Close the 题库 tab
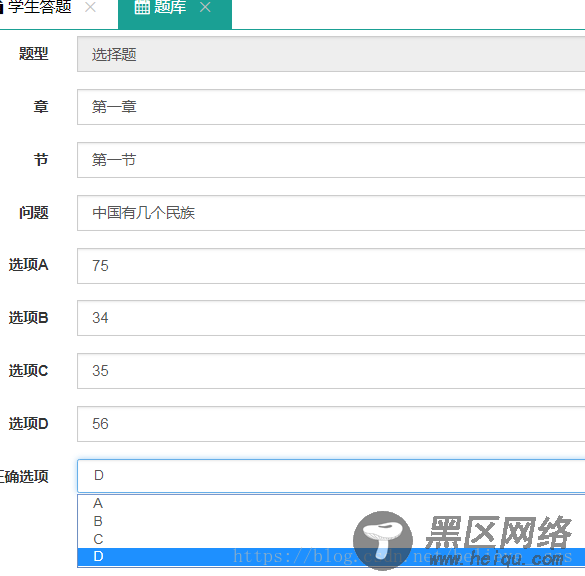Viewport: 585px width, 576px height. tap(205, 7)
